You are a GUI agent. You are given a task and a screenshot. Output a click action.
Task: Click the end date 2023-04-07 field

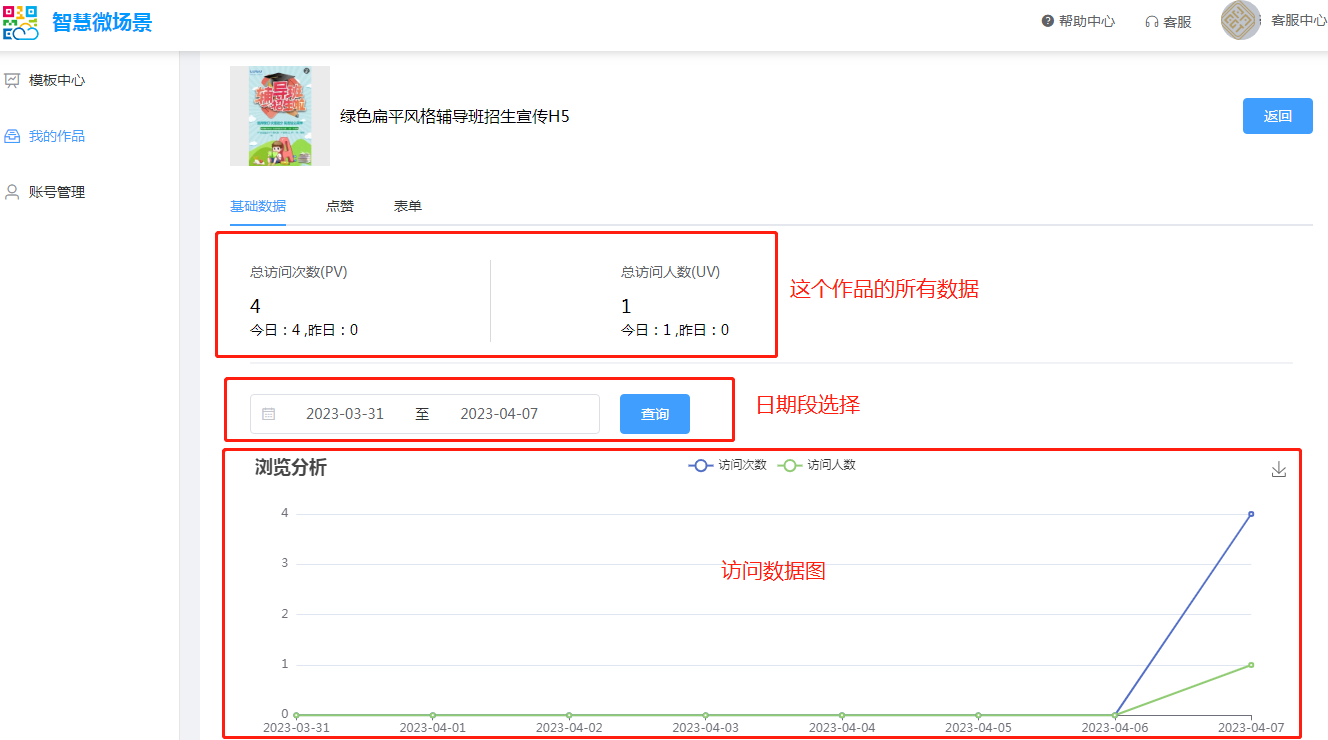pos(499,414)
